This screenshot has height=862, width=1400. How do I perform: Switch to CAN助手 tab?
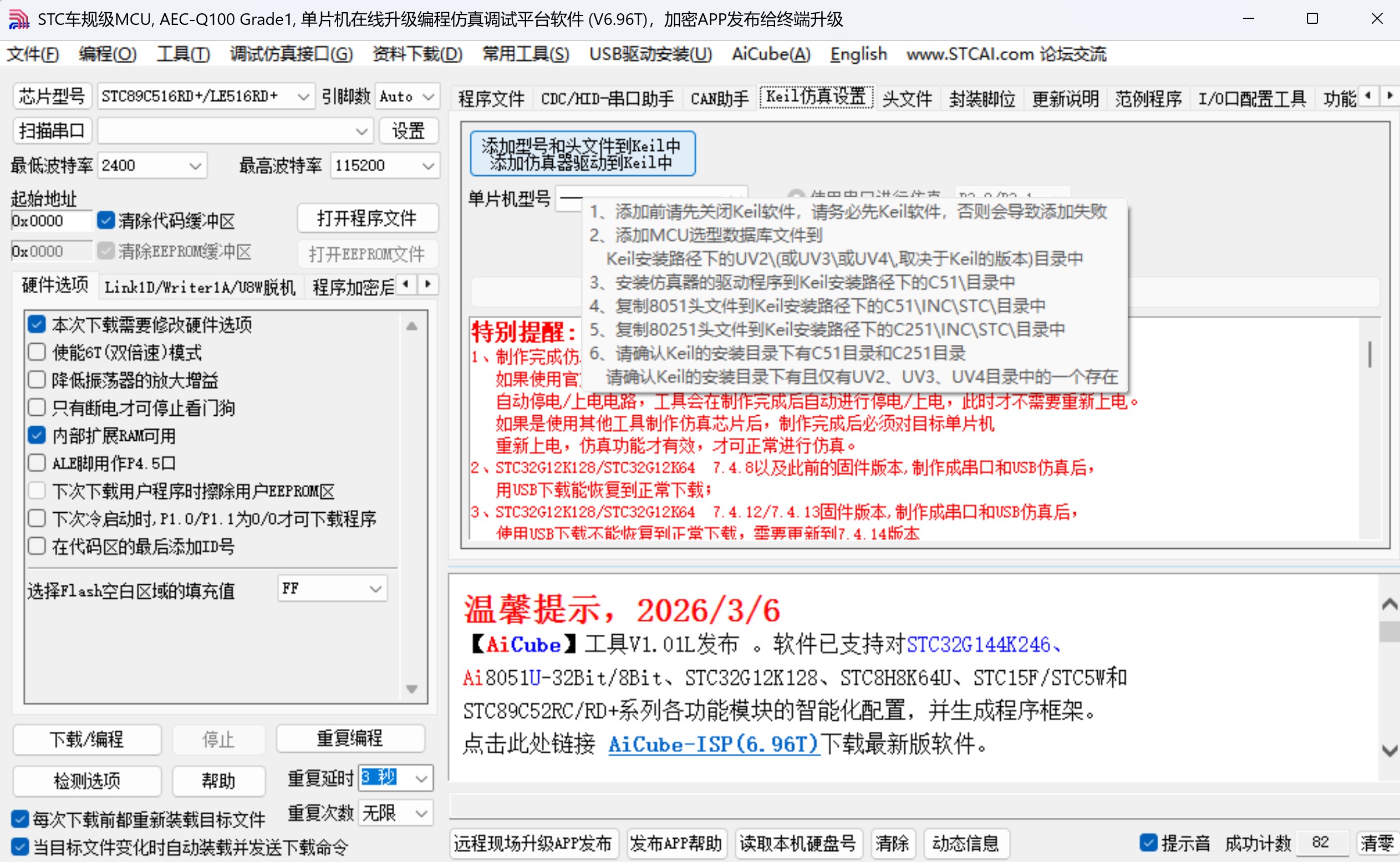(x=719, y=99)
